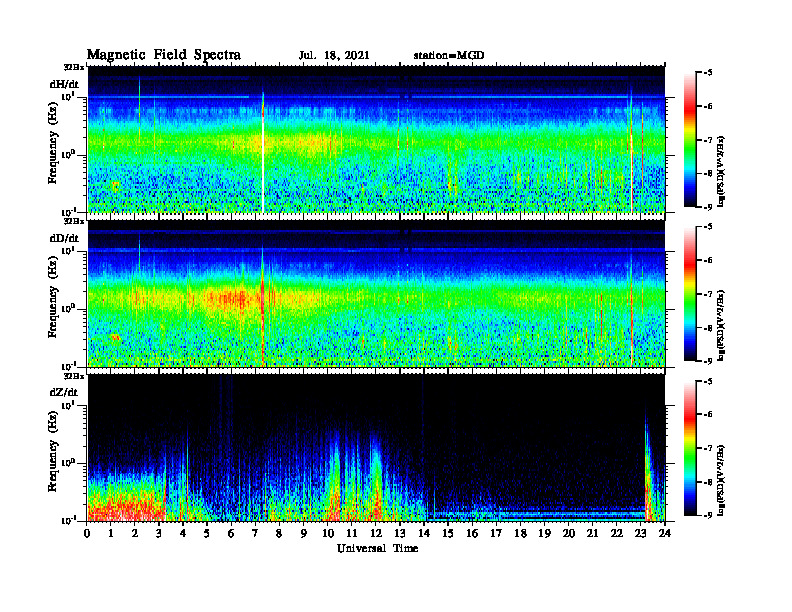Click the "-9" tick on the dH/dt color bar
Screen dimensions: 792x612
pyautogui.click(x=708, y=207)
